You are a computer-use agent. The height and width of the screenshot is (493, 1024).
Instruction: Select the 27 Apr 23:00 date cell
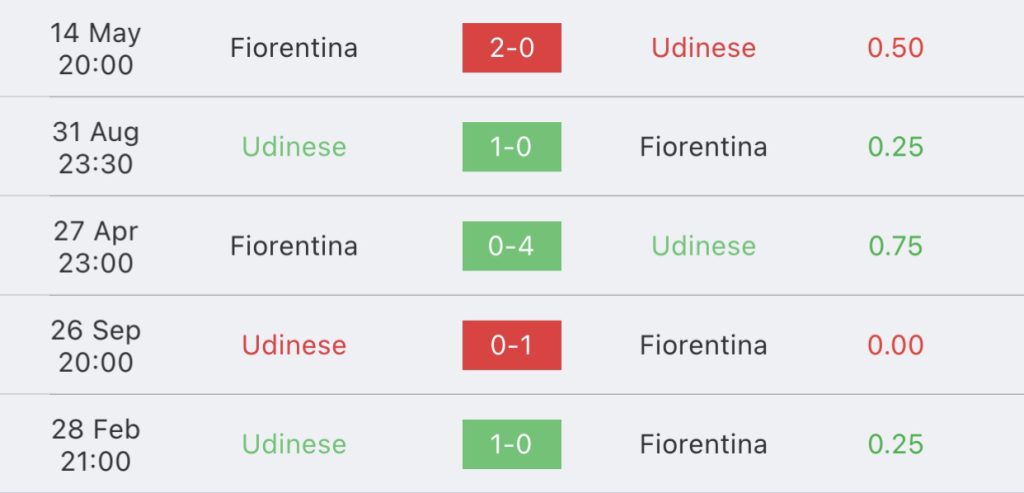(x=95, y=246)
